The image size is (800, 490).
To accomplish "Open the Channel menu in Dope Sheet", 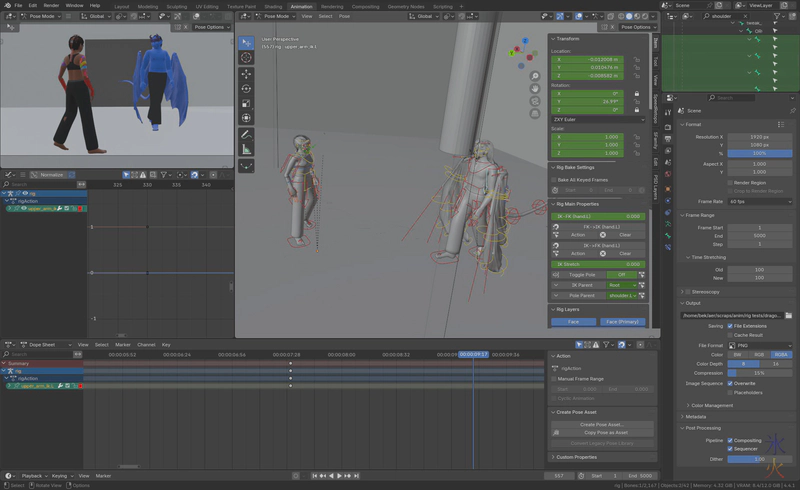I will click(x=146, y=345).
